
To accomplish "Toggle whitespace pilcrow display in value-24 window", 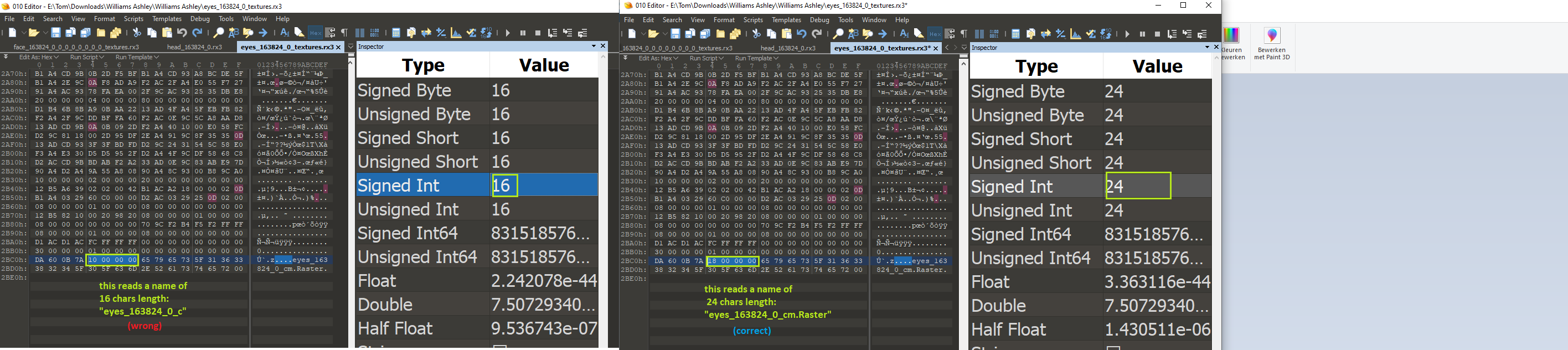I will pos(964,34).
